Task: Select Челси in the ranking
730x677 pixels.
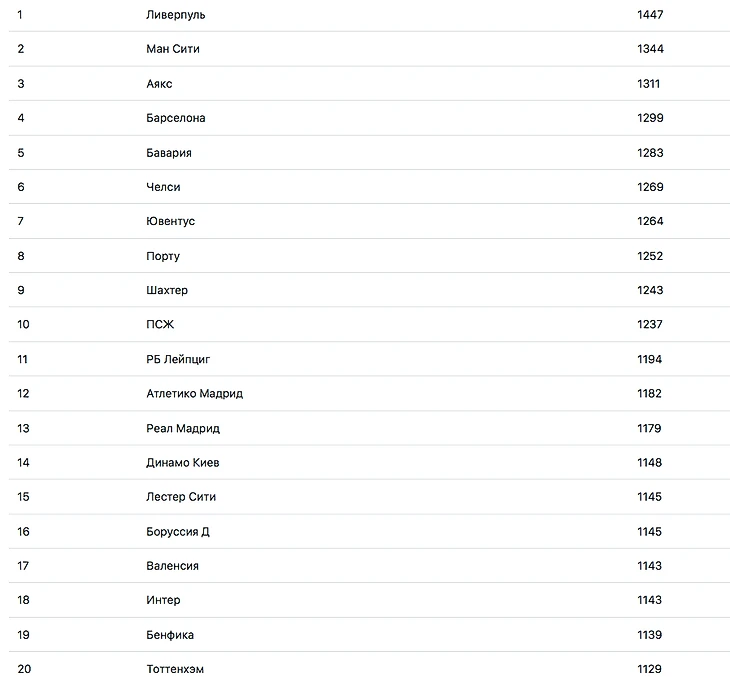Action: 163,187
